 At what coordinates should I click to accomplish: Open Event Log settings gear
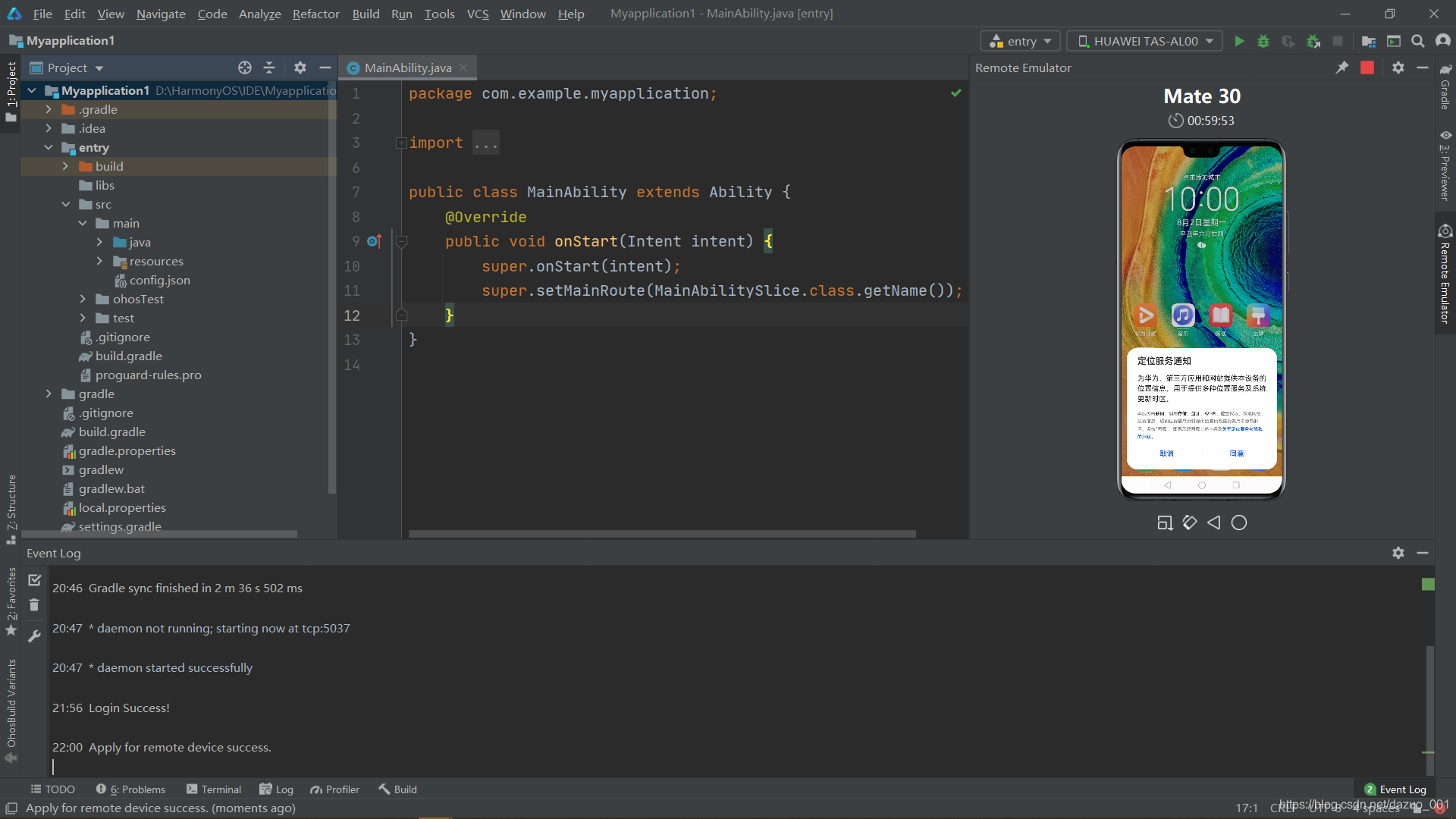(1398, 553)
